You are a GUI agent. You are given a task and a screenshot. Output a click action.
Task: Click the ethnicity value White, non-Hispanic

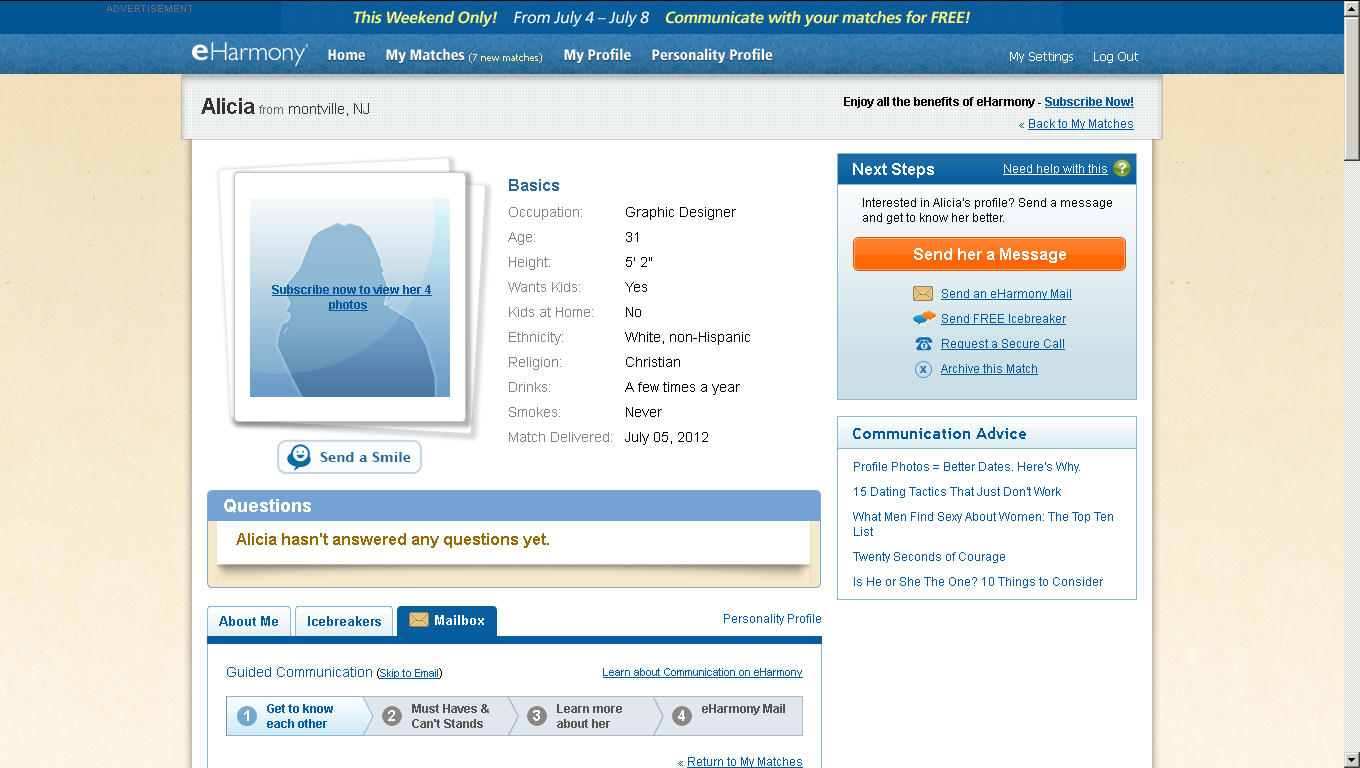point(688,337)
